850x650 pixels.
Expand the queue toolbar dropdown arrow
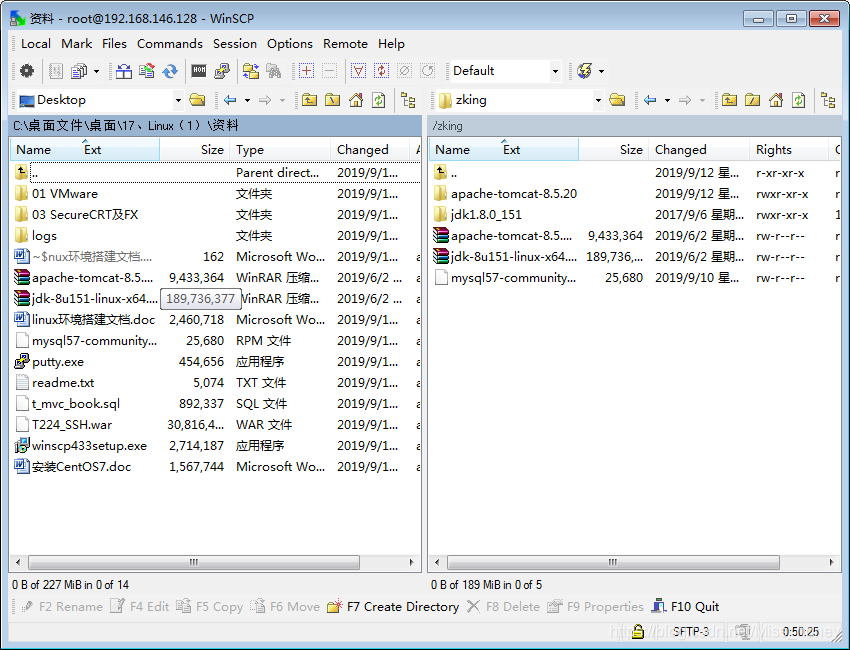pos(96,71)
